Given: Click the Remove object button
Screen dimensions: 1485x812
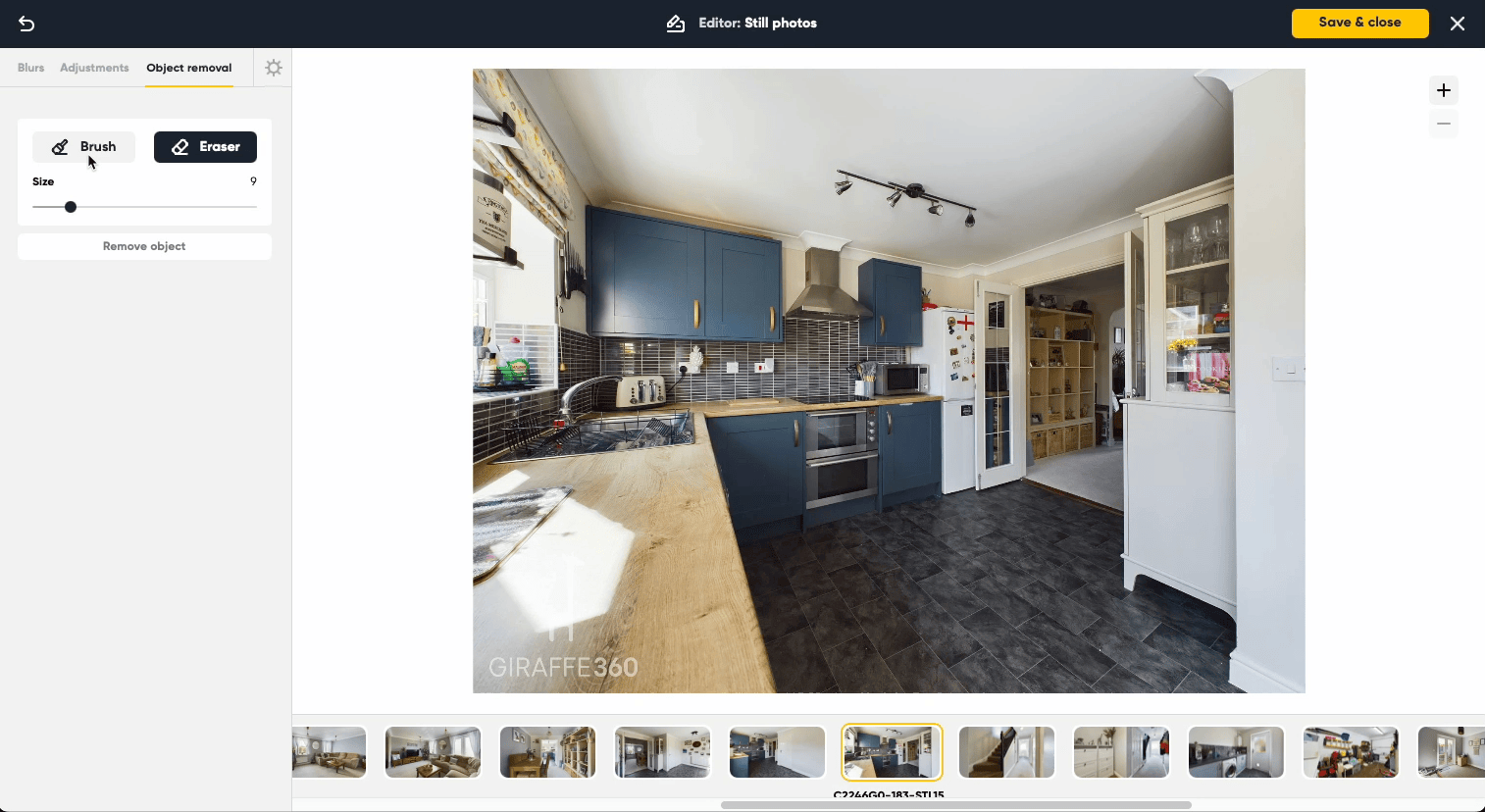Looking at the screenshot, I should pyautogui.click(x=144, y=246).
